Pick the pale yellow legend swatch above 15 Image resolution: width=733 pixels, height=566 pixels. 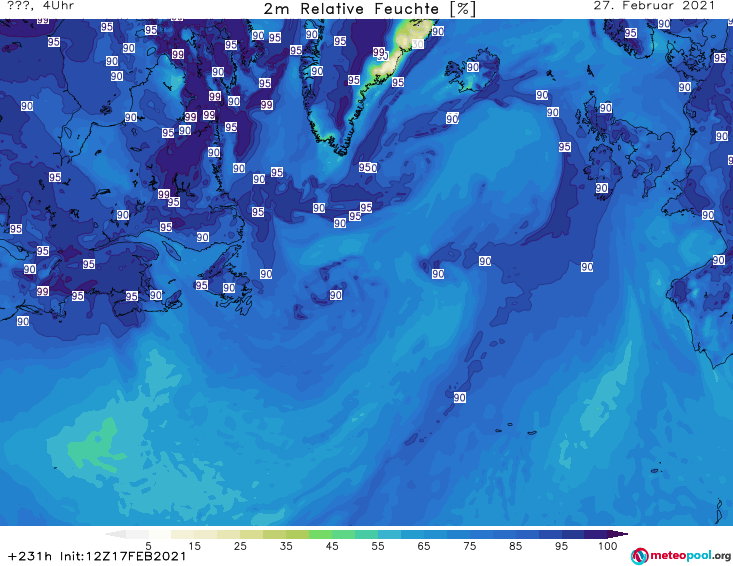click(183, 534)
